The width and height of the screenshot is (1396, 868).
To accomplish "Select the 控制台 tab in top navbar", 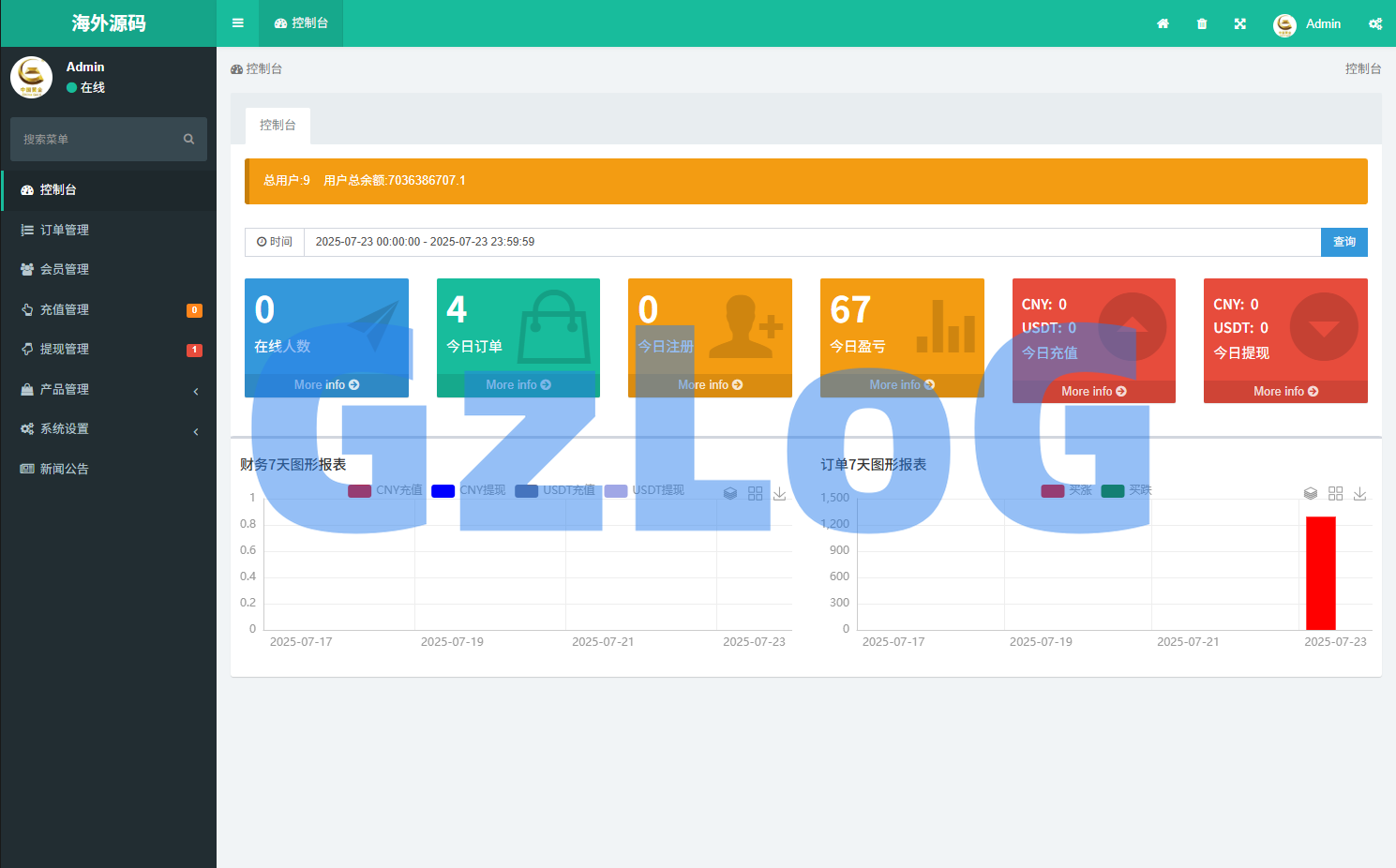I will (x=301, y=23).
